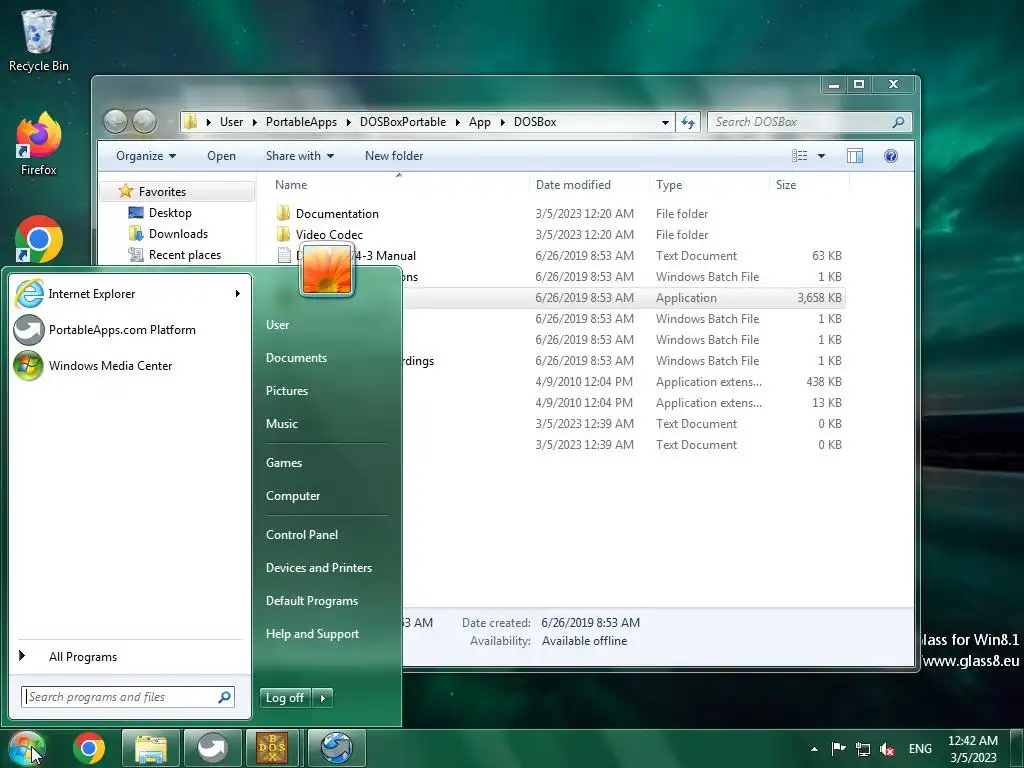Open the File Explorer taskbar icon

[x=151, y=748]
